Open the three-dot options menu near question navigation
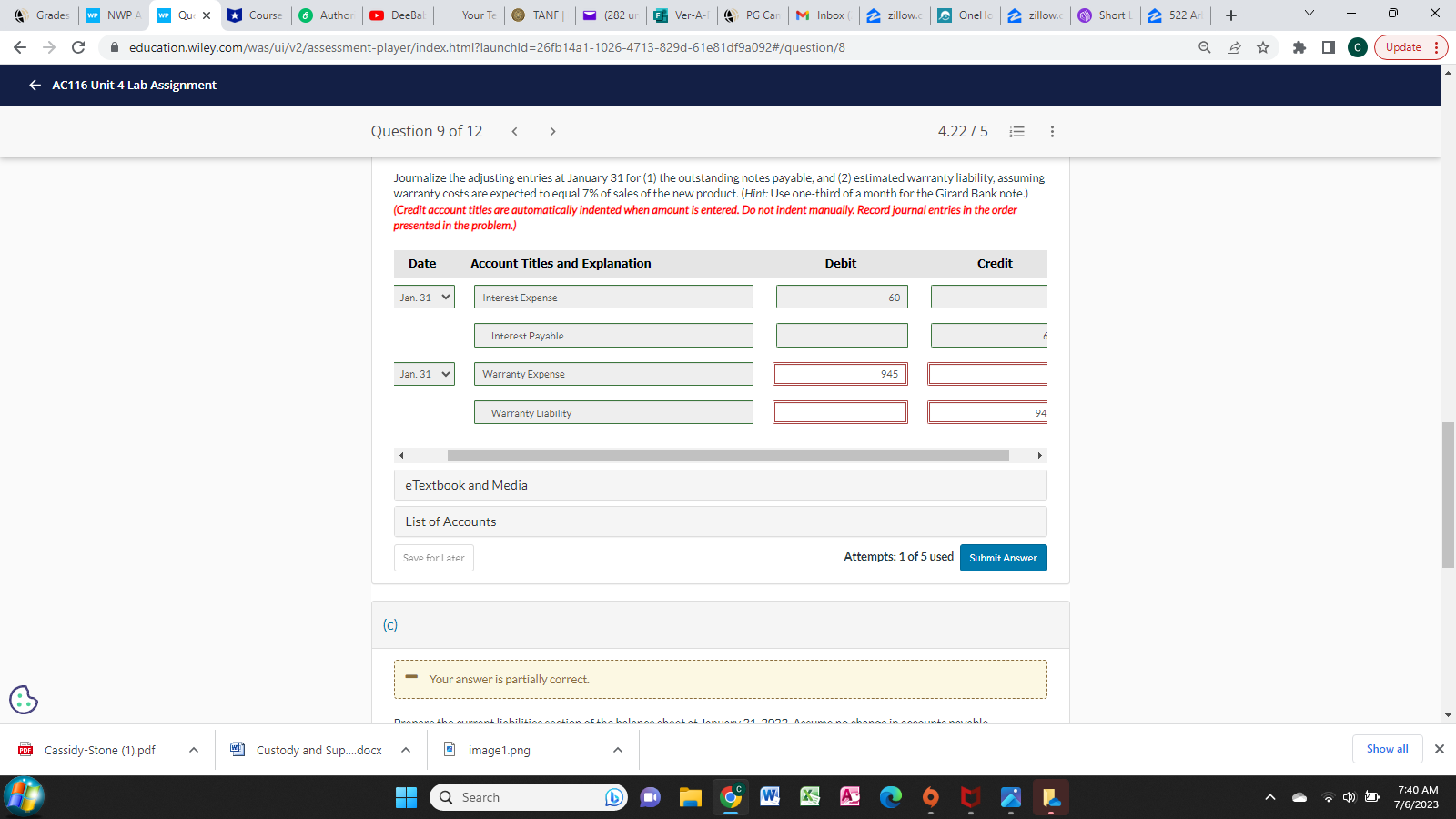1456x819 pixels. click(1051, 131)
